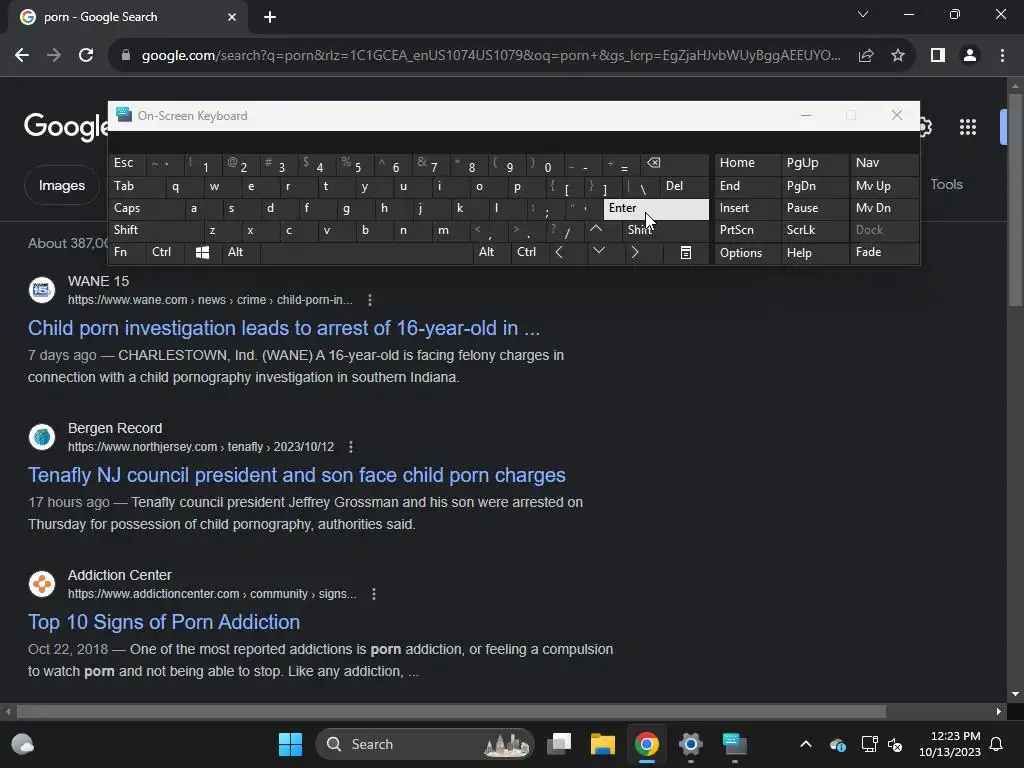Click the down arrow key on the On-Screen Keyboard
The width and height of the screenshot is (1024, 768).
tap(598, 251)
